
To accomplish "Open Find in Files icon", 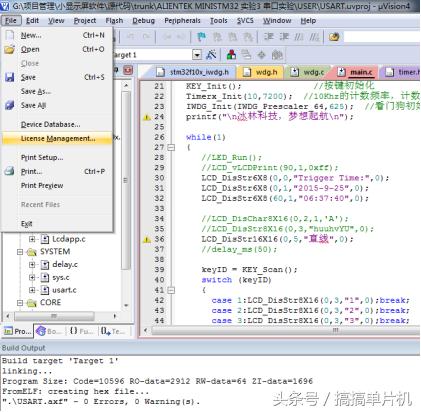I will [x=334, y=37].
